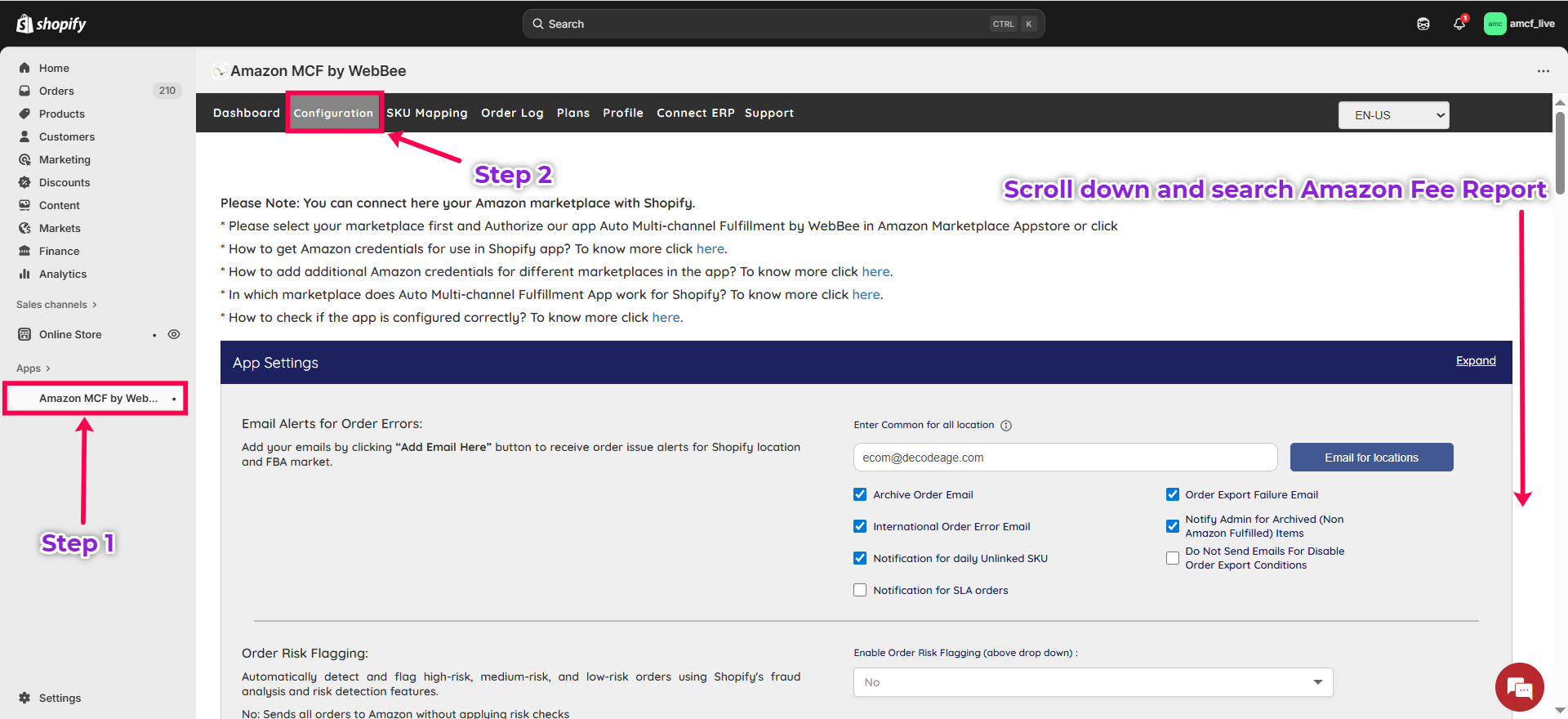Viewport: 1568px width, 719px height.
Task: Click the Shopify logo
Action: (x=51, y=24)
